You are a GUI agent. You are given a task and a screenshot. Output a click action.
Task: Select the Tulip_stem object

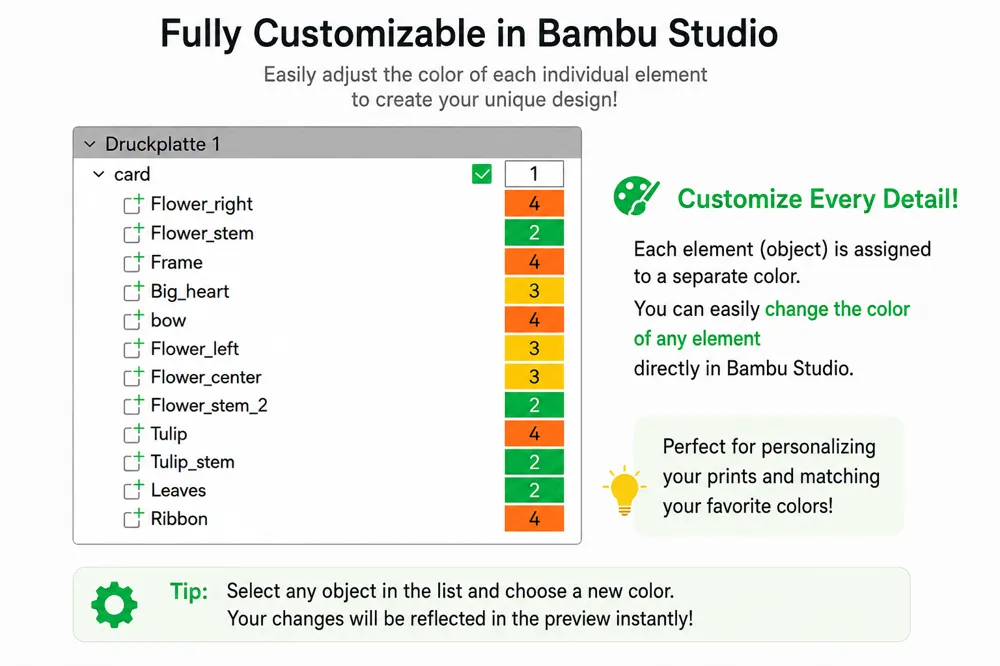coord(192,462)
